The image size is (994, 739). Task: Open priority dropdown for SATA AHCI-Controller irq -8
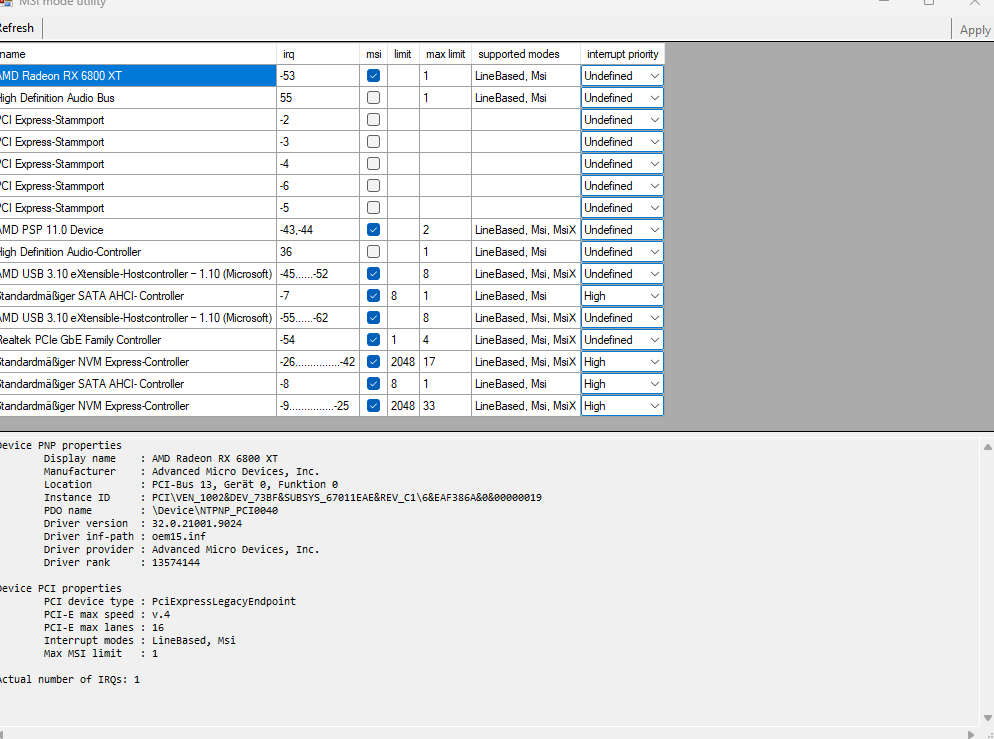(x=622, y=384)
